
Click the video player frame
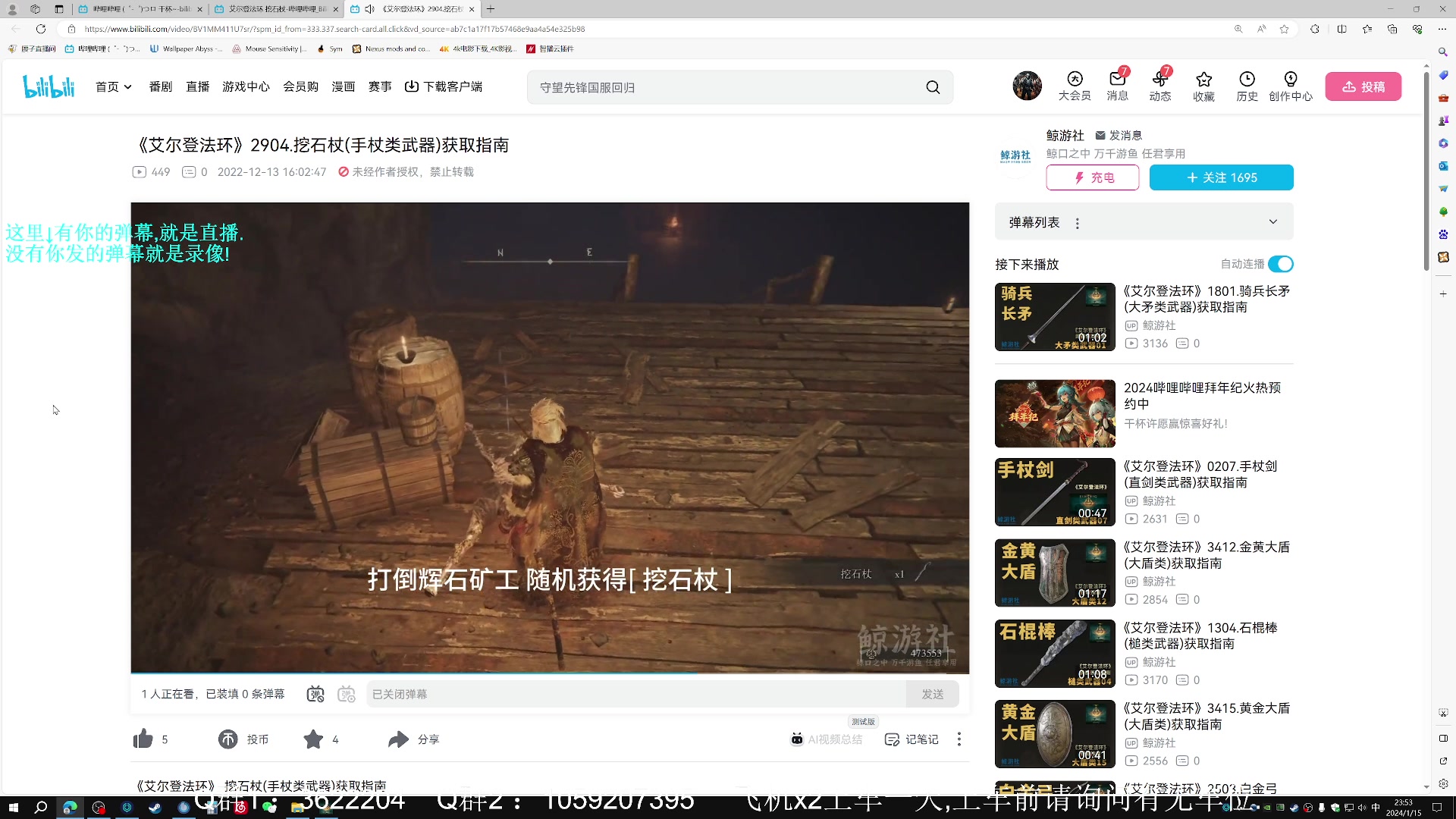coord(550,438)
